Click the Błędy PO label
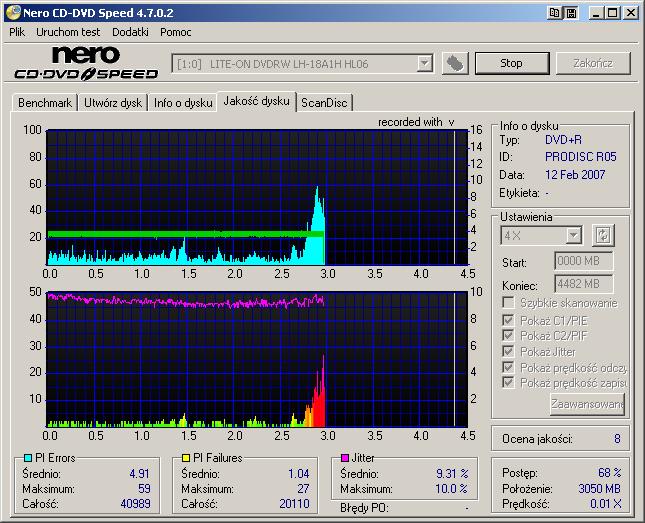This screenshot has height=523, width=645. click(x=364, y=509)
